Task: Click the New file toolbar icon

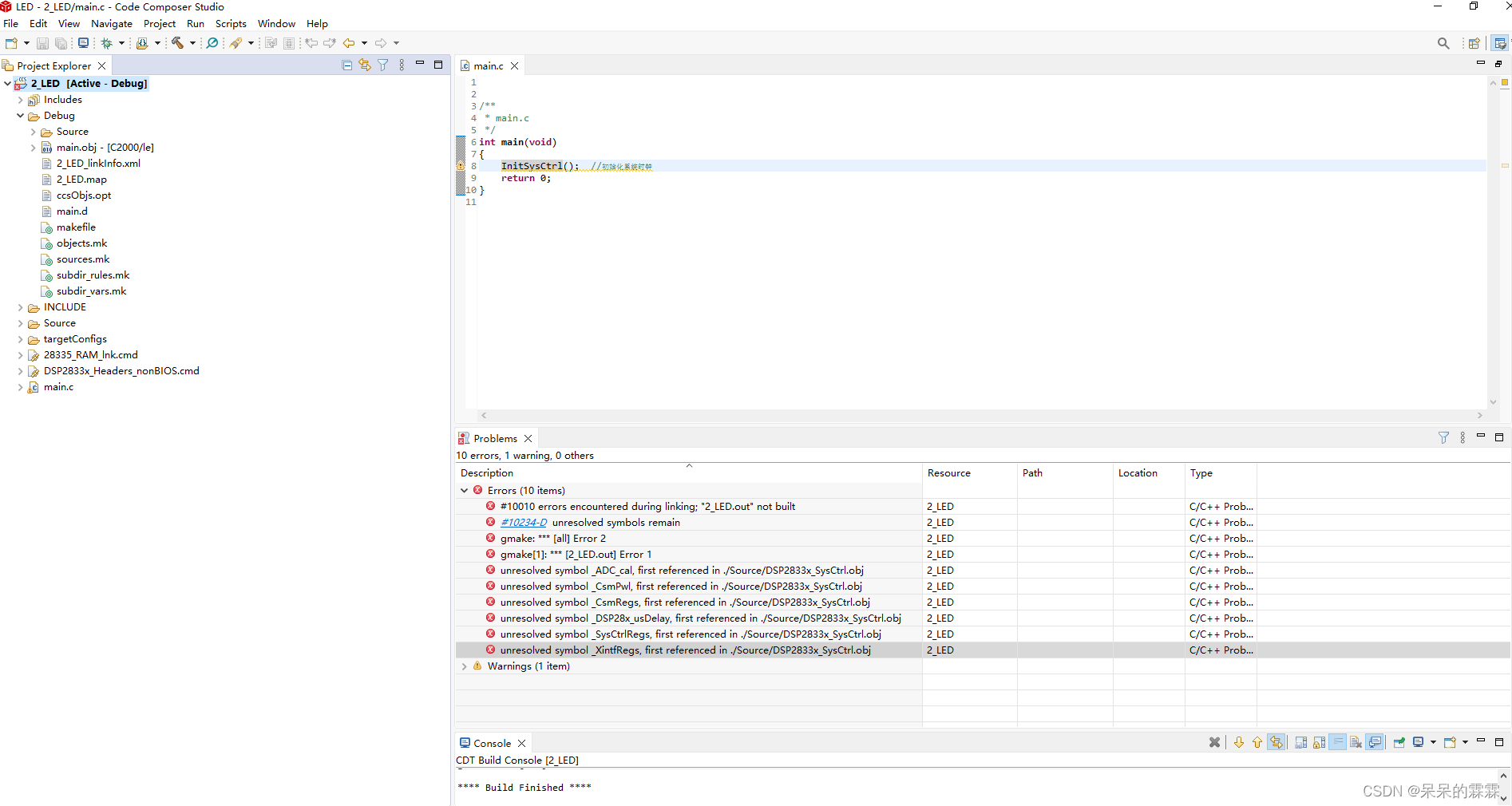Action: point(11,43)
